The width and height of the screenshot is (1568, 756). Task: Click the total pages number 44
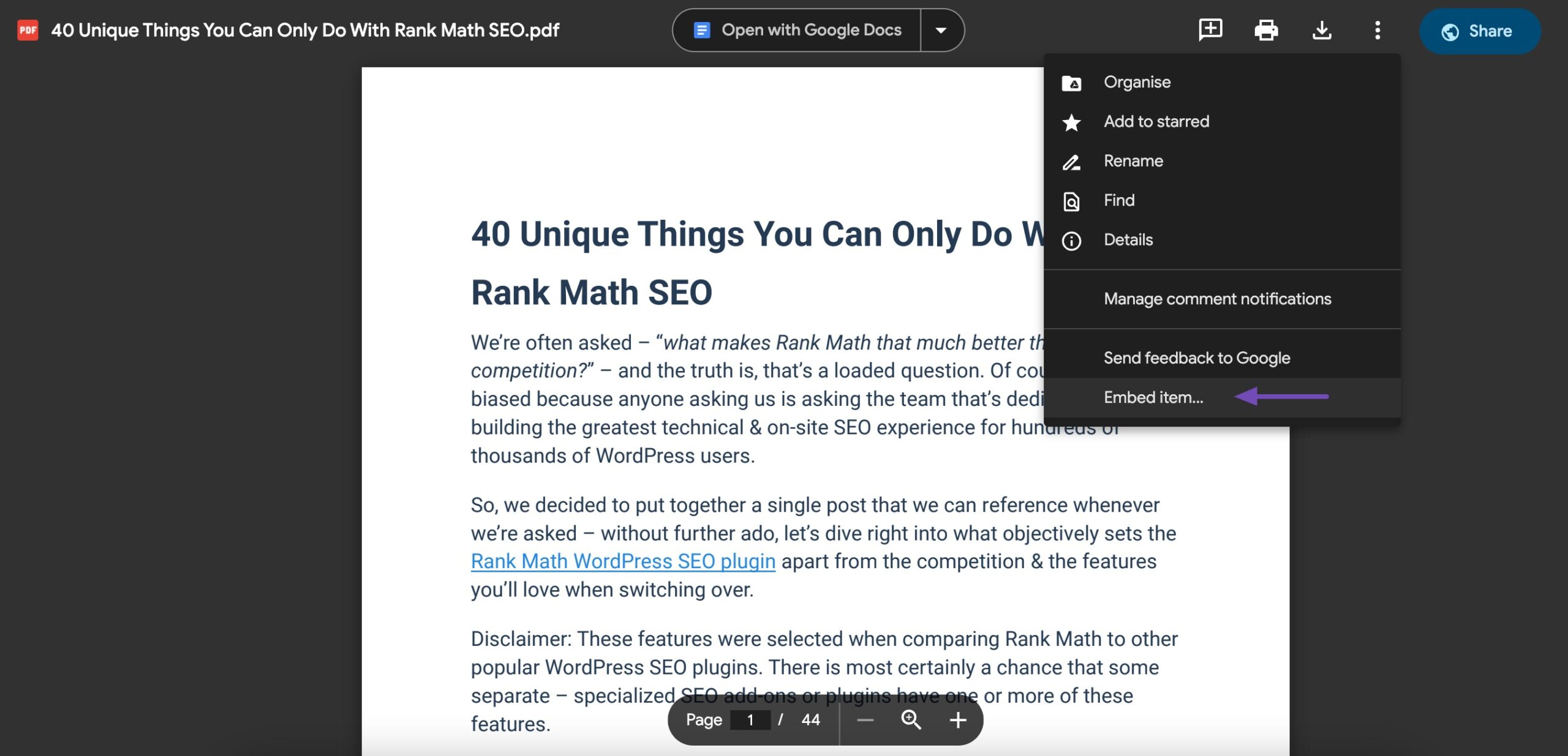click(x=811, y=720)
